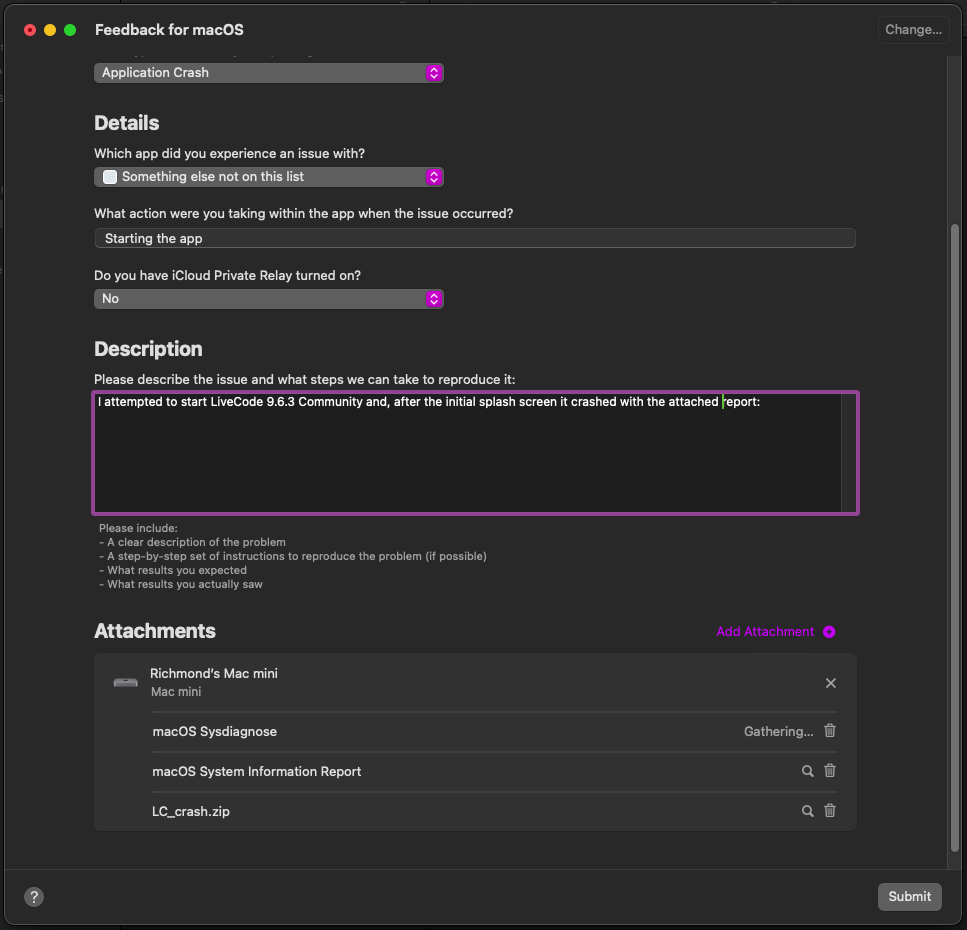Open the iCloud Private Relay dropdown

click(x=268, y=299)
